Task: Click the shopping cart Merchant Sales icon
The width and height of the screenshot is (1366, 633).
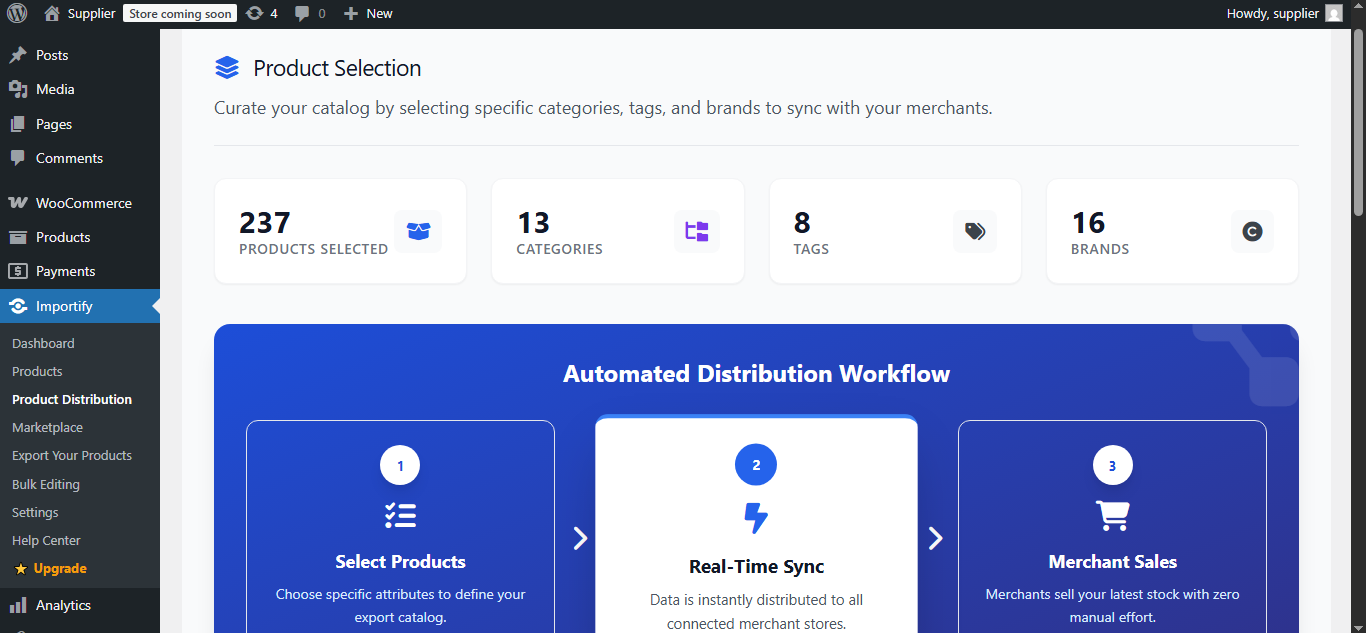Action: [1112, 515]
